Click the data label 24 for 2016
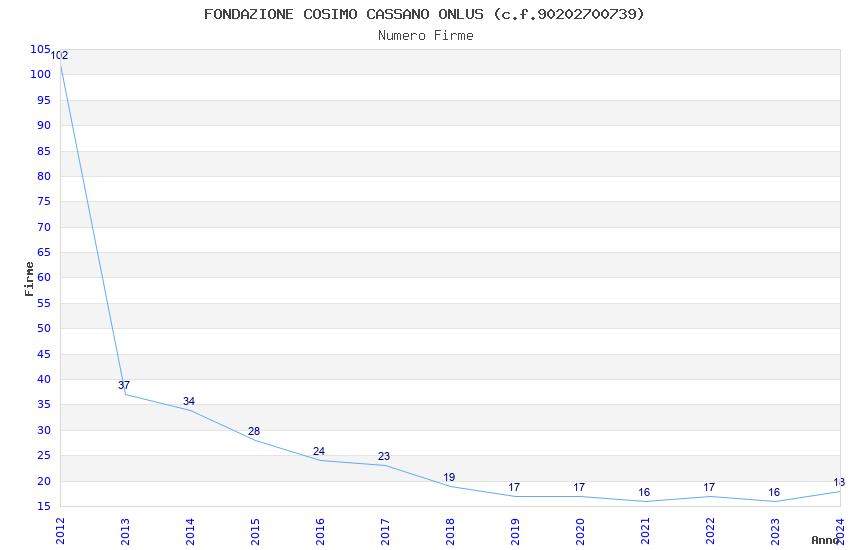The width and height of the screenshot is (850, 550). (x=319, y=451)
